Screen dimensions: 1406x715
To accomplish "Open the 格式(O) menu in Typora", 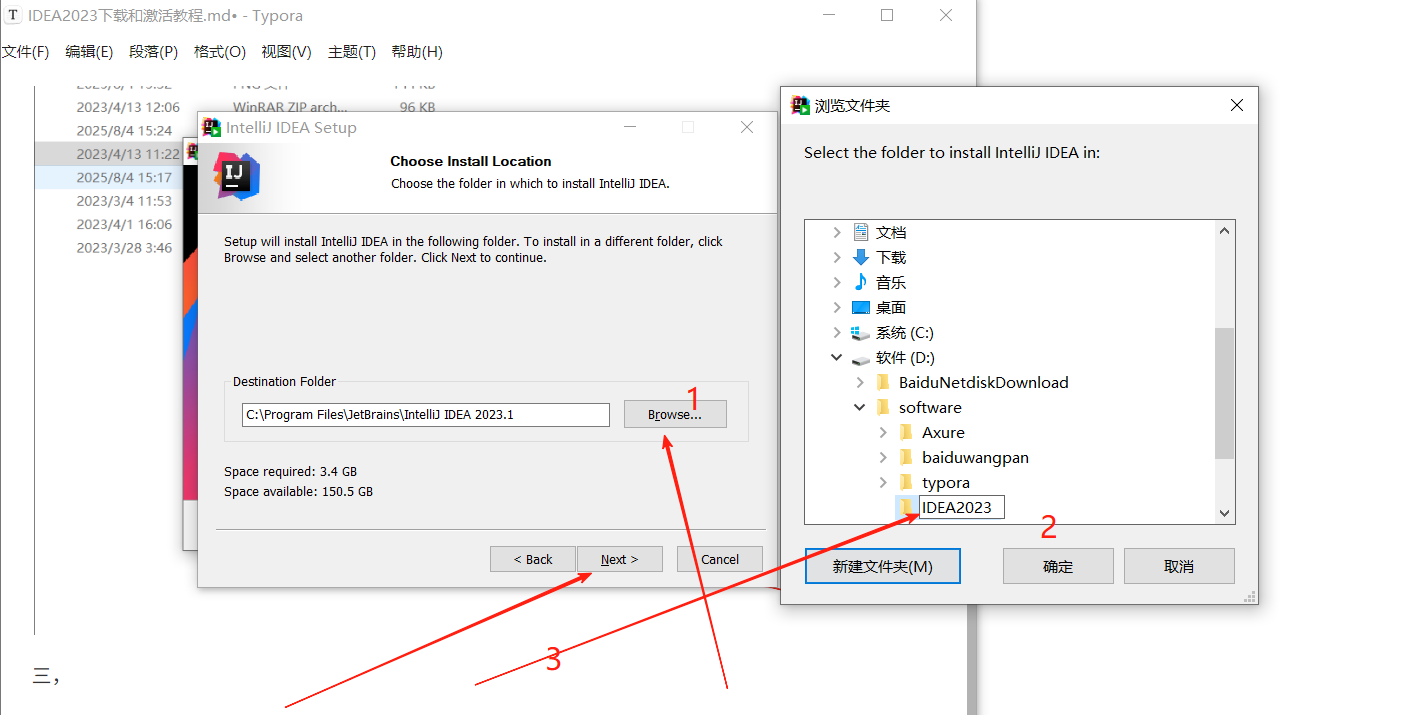I will pyautogui.click(x=219, y=52).
